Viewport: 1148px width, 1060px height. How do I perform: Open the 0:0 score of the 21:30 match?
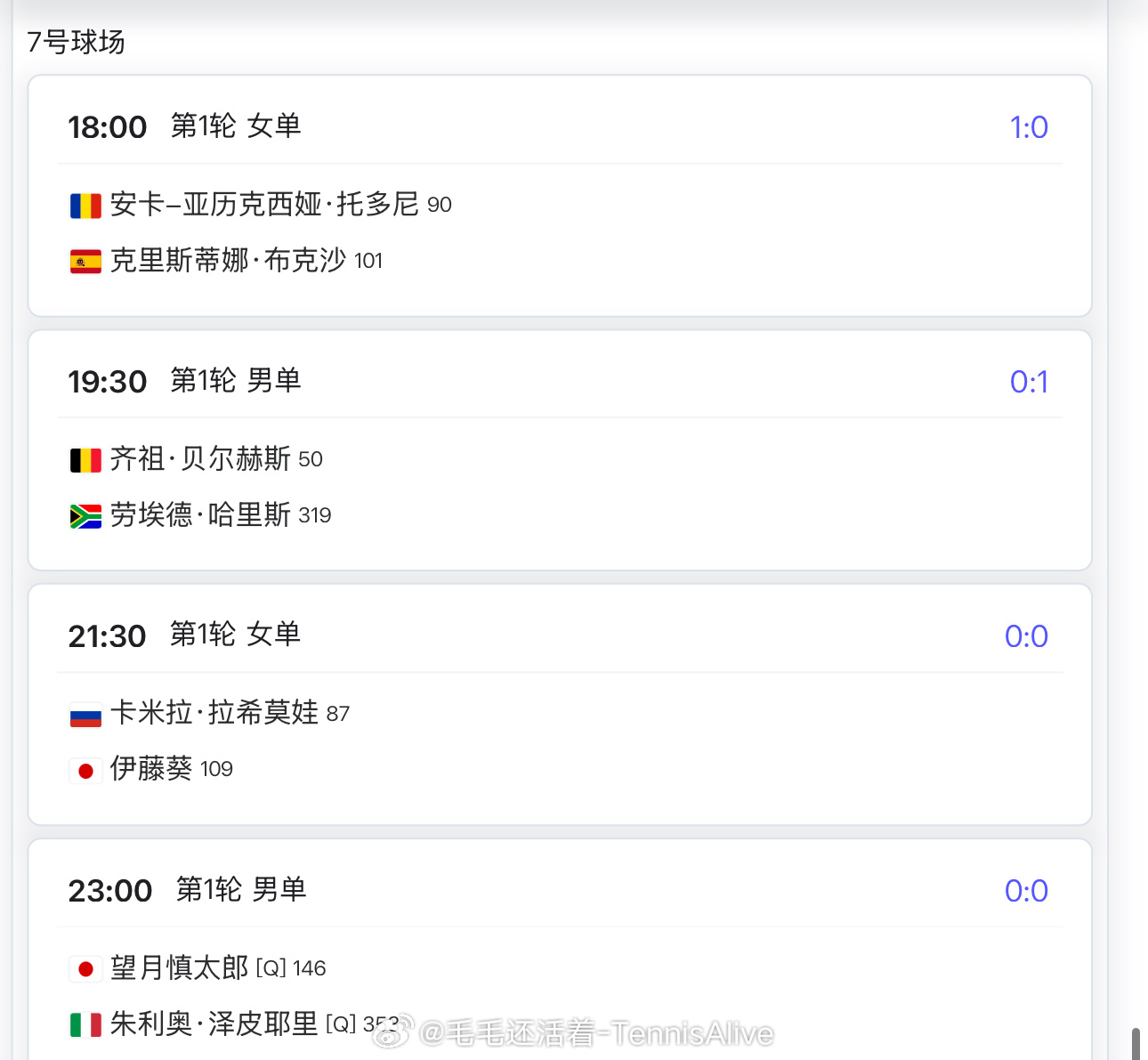(1026, 636)
